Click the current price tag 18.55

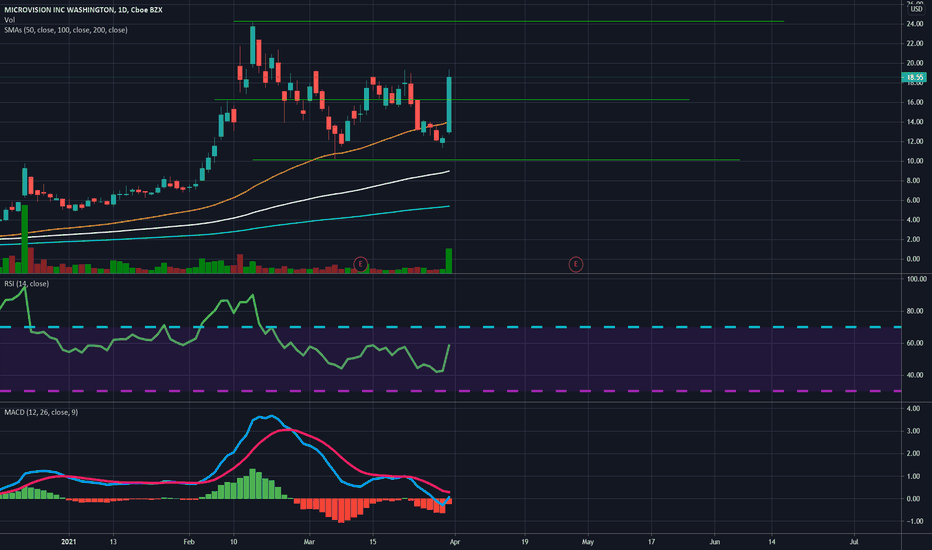pos(914,77)
